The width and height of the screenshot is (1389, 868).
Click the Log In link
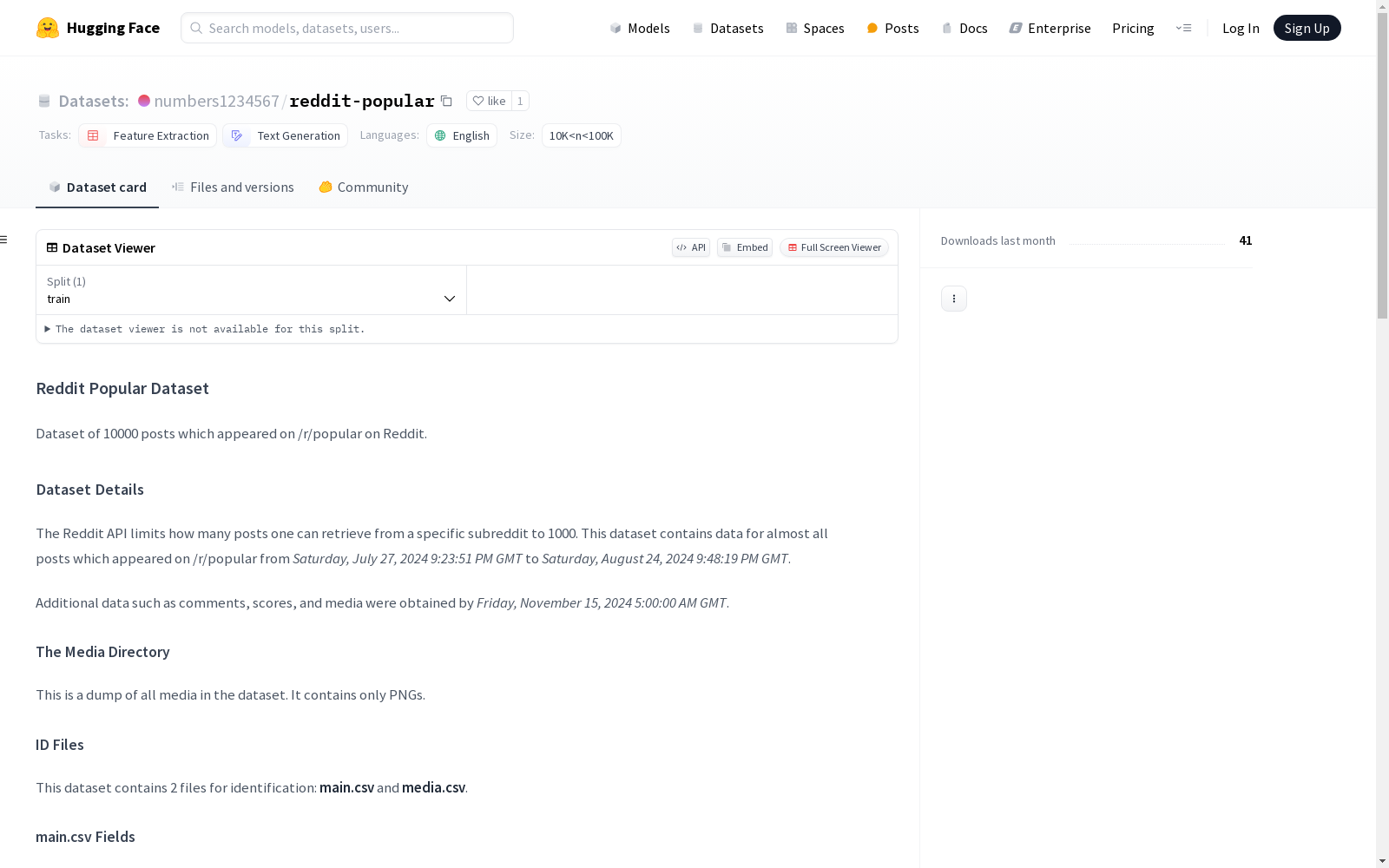[x=1241, y=28]
